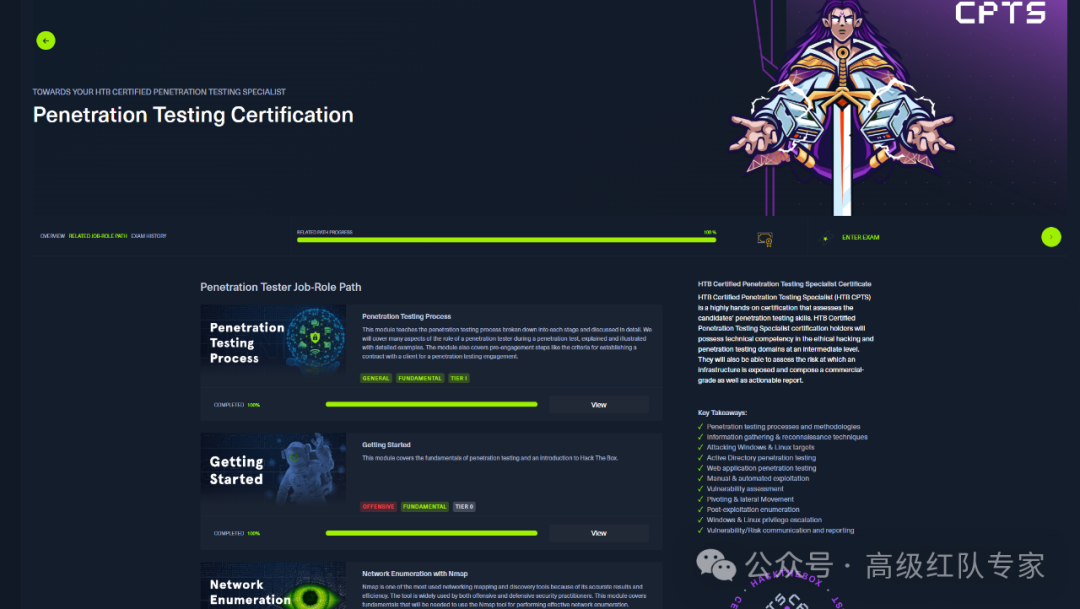Click the icon left of ENTER EXAM
1080x609 pixels.
click(x=825, y=238)
